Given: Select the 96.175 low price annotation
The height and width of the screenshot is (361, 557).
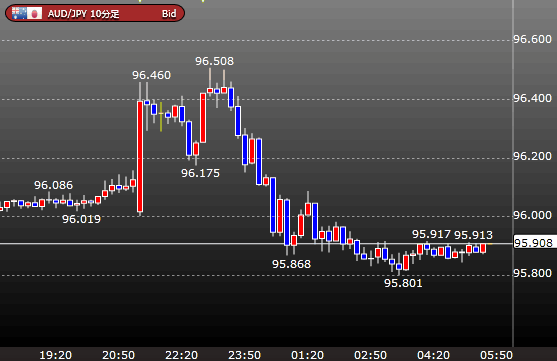Looking at the screenshot, I should pyautogui.click(x=200, y=173).
